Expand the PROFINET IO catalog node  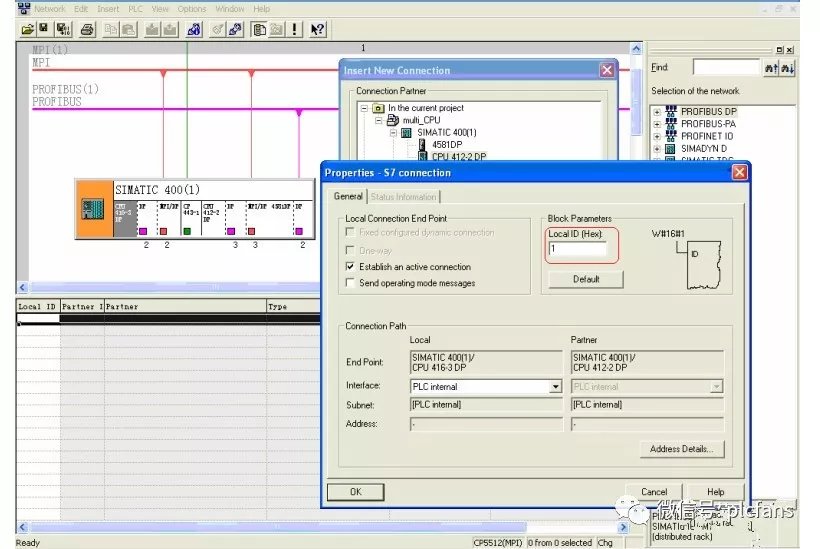[x=657, y=136]
